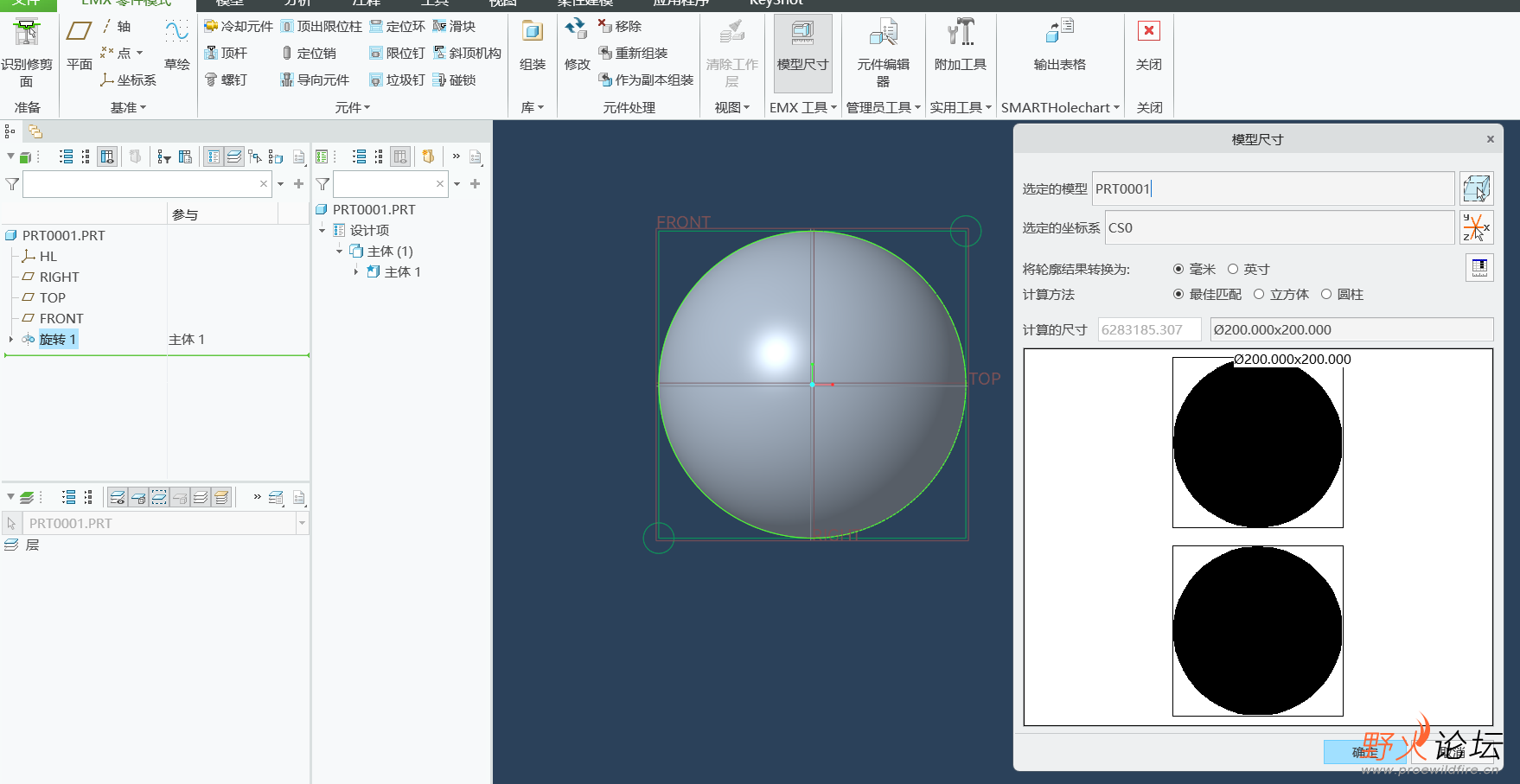Image resolution: width=1520 pixels, height=784 pixels.
Task: Click the 选定的坐标系 CS0 input field
Action: pos(1280,227)
